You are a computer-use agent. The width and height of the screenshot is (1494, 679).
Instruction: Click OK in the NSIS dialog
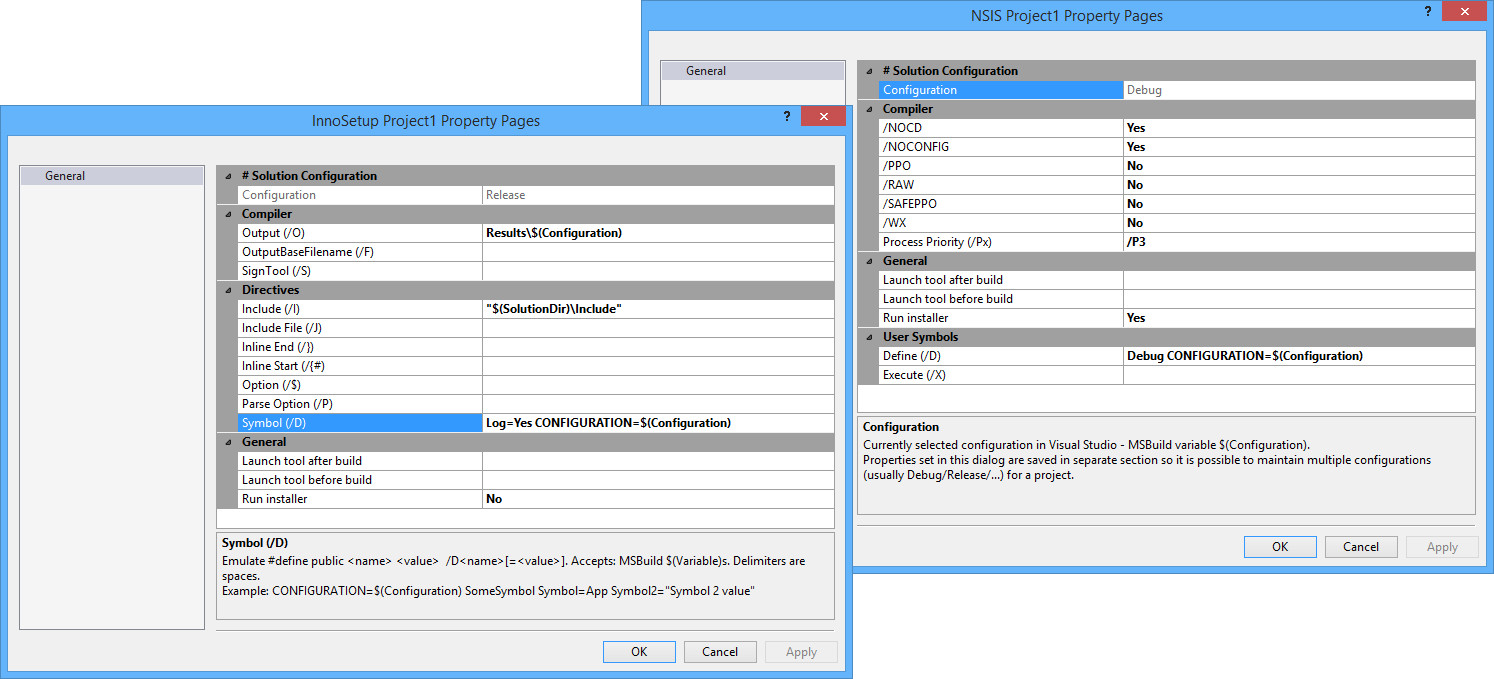tap(1280, 547)
